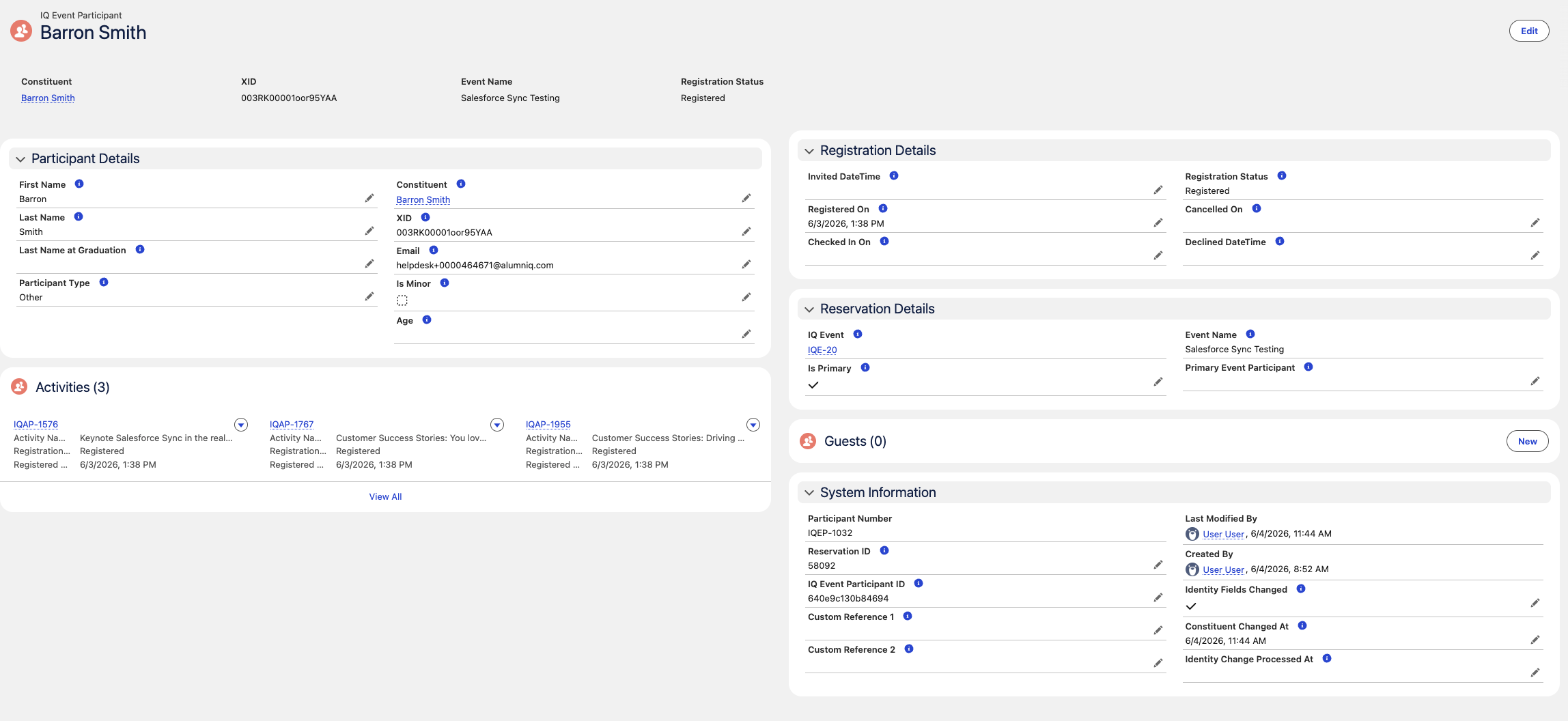This screenshot has width=1568, height=721.
Task: Collapse the System Information section
Action: [809, 493]
